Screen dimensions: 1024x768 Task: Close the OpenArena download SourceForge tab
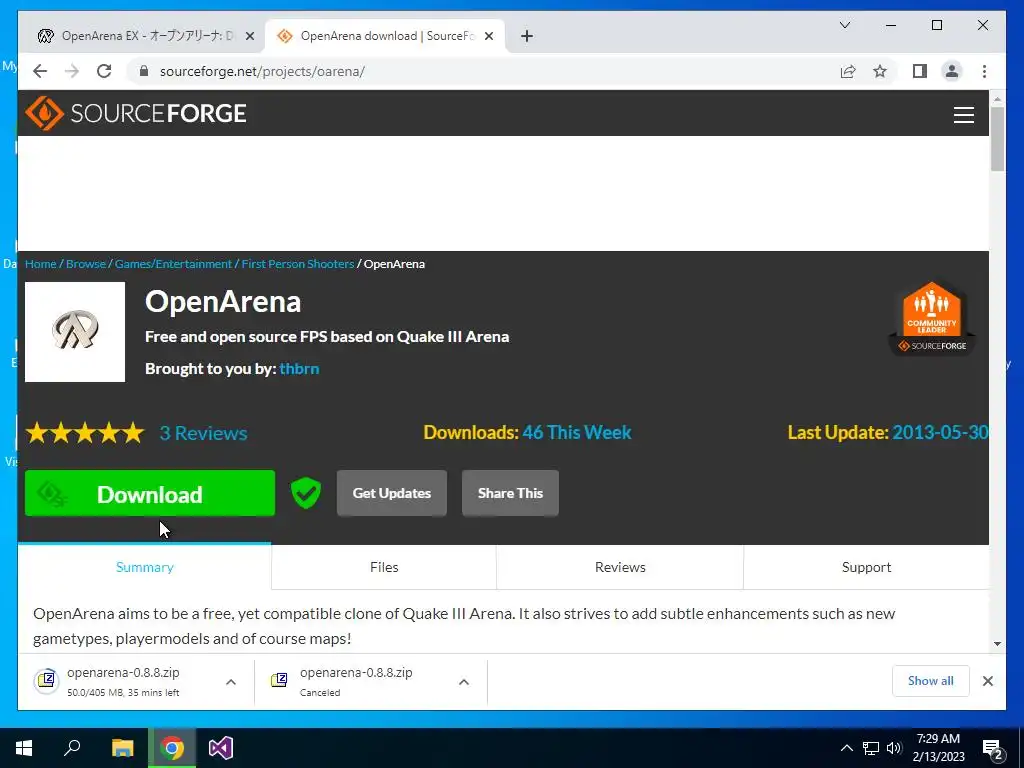tap(488, 36)
